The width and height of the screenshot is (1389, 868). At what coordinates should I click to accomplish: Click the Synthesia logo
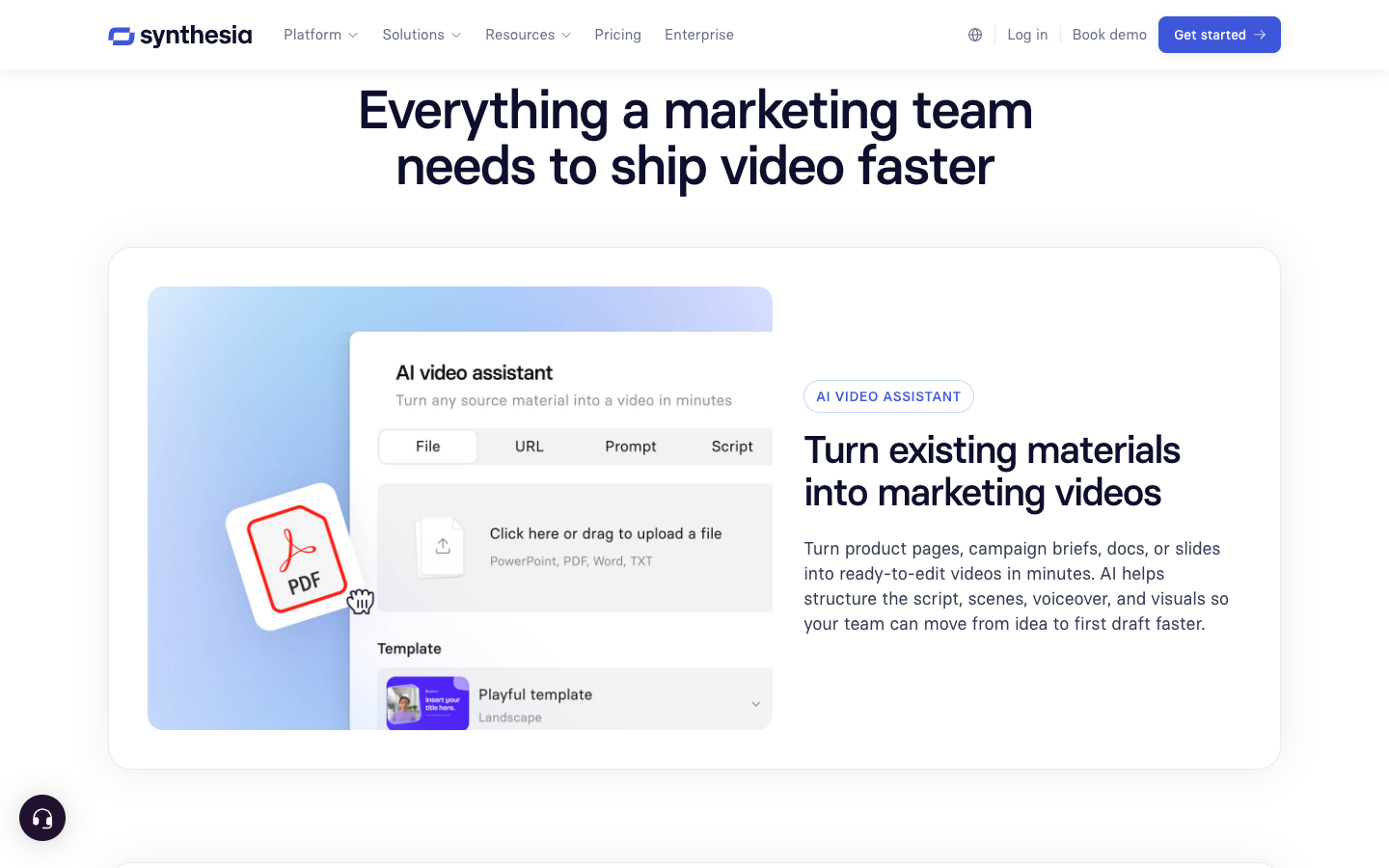pyautogui.click(x=180, y=36)
